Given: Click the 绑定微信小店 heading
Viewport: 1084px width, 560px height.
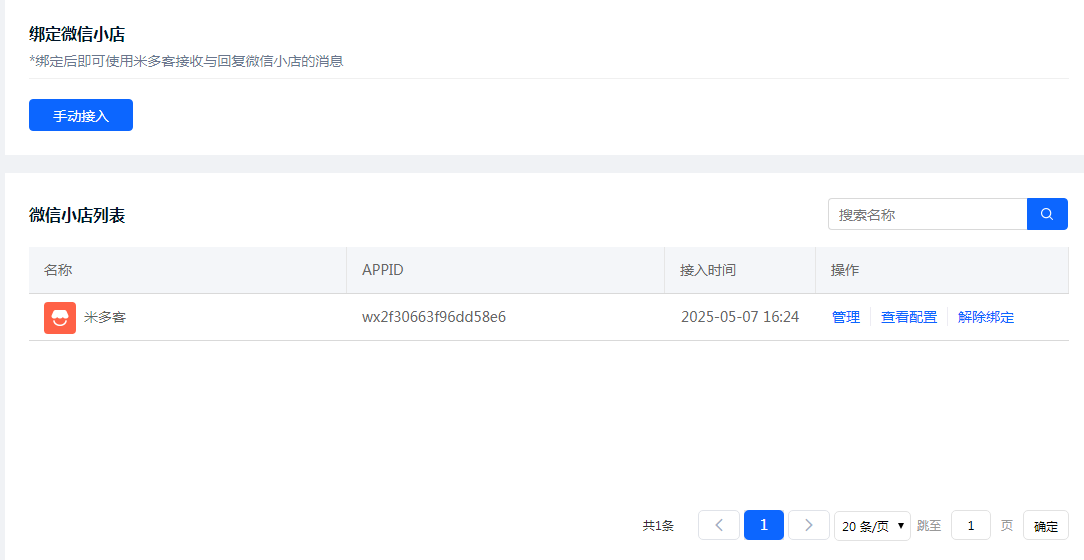Looking at the screenshot, I should [77, 34].
